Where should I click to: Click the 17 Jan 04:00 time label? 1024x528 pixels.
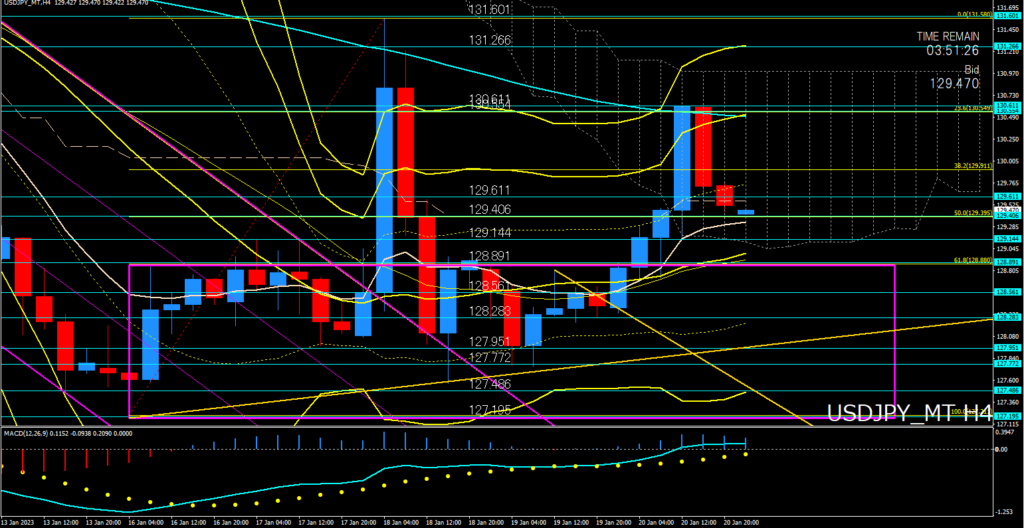[x=274, y=523]
